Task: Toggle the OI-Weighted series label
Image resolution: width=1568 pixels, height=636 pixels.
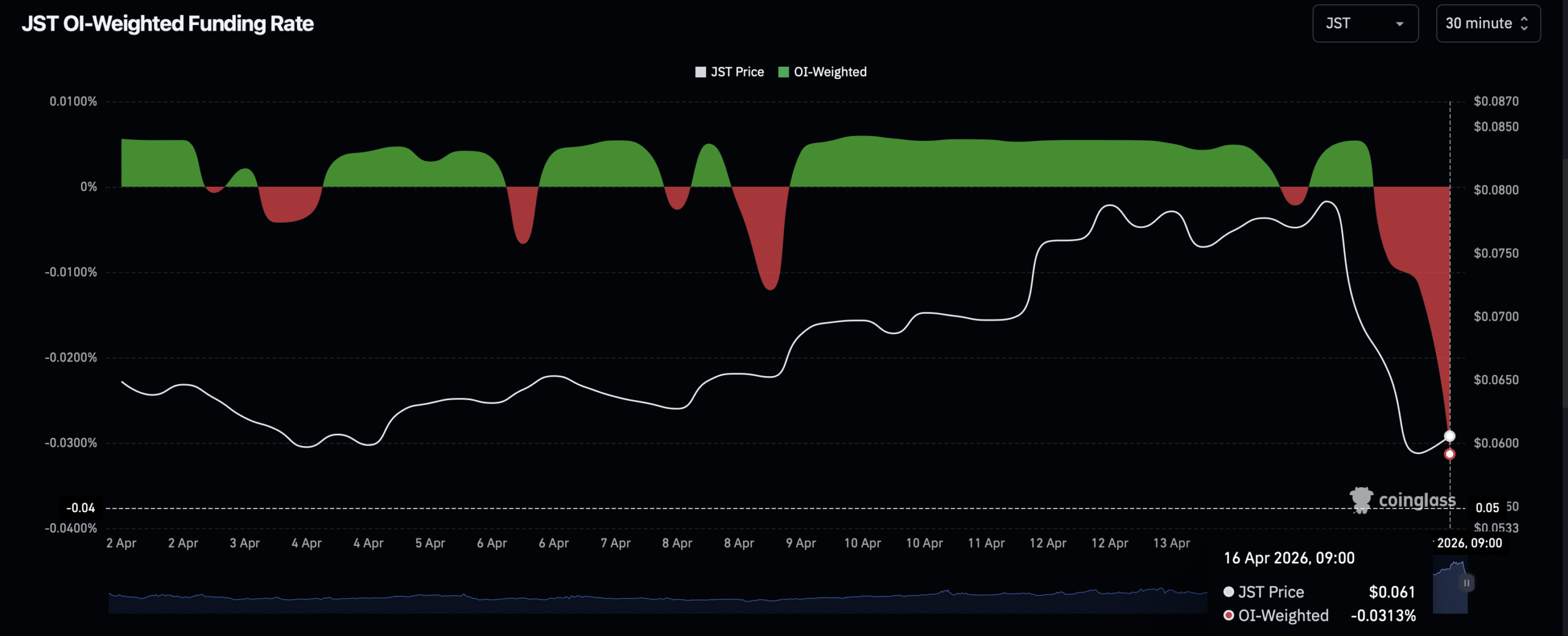Action: 830,72
